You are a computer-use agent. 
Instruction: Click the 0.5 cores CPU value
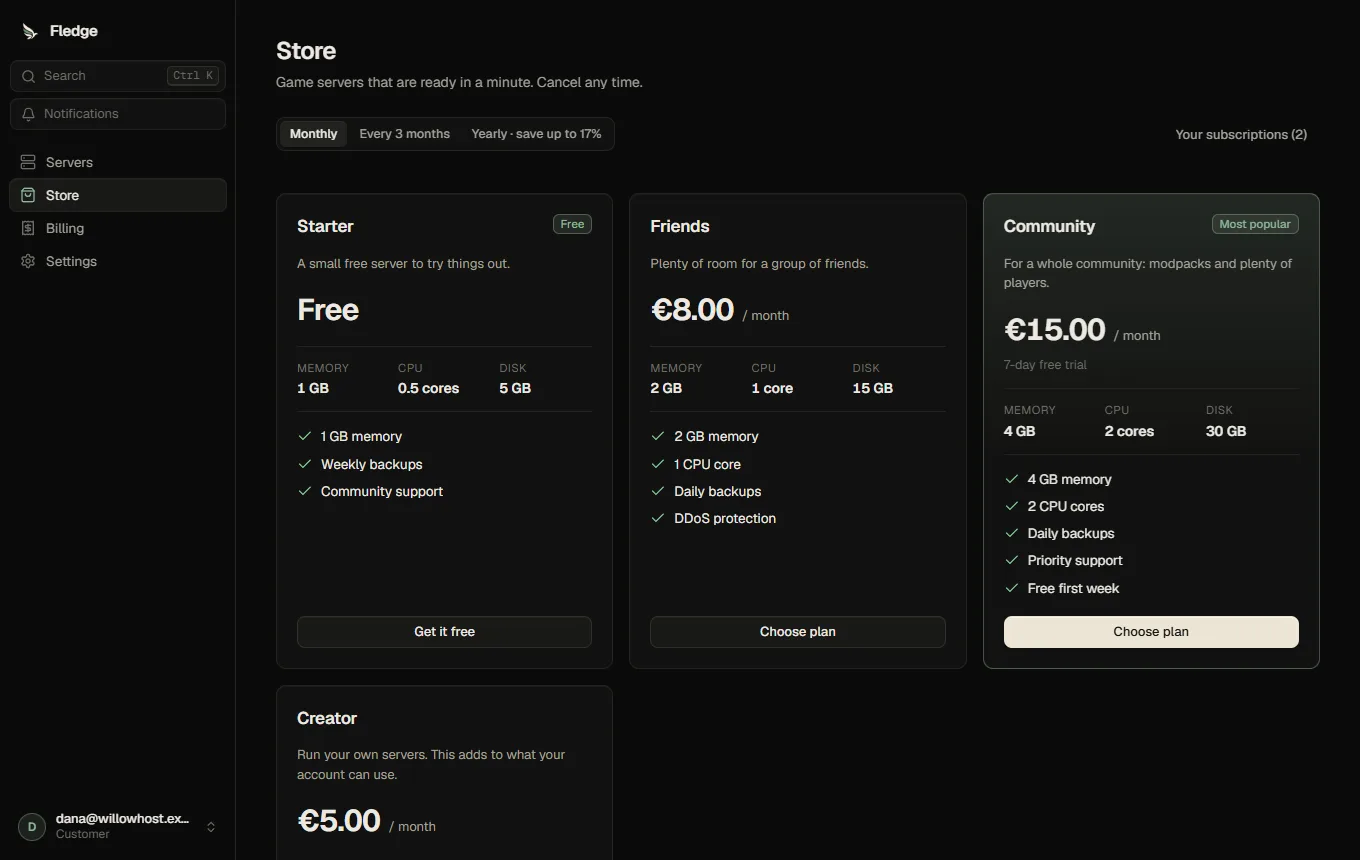click(x=428, y=388)
